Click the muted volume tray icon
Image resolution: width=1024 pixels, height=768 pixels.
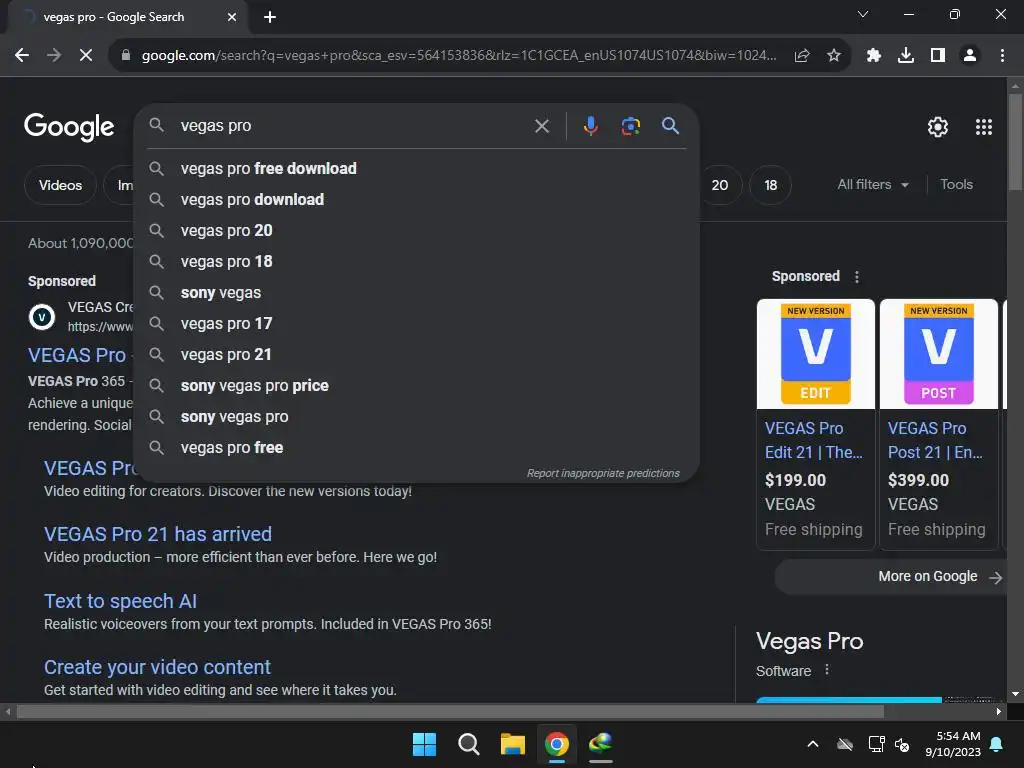(x=903, y=744)
